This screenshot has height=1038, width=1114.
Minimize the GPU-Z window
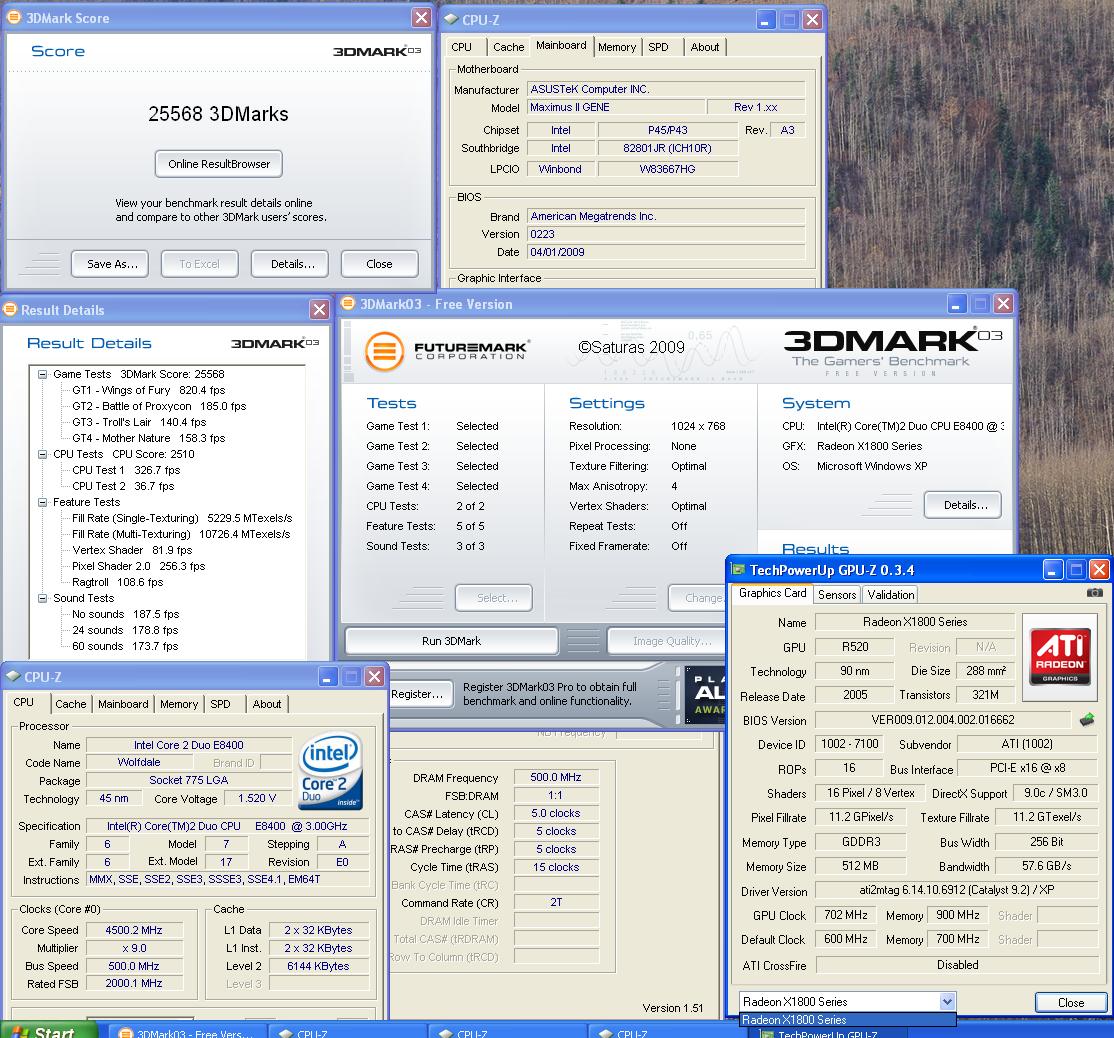pos(1053,569)
